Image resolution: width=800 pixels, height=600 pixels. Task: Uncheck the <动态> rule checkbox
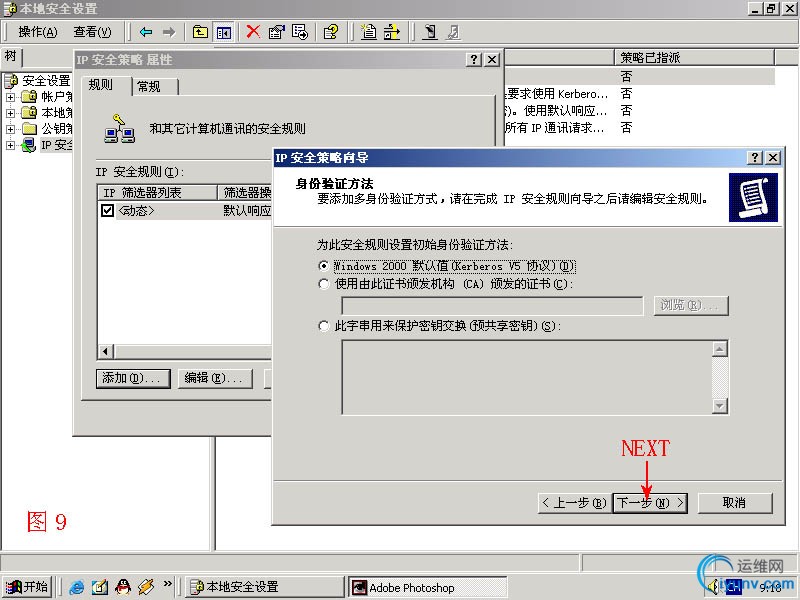(x=107, y=210)
